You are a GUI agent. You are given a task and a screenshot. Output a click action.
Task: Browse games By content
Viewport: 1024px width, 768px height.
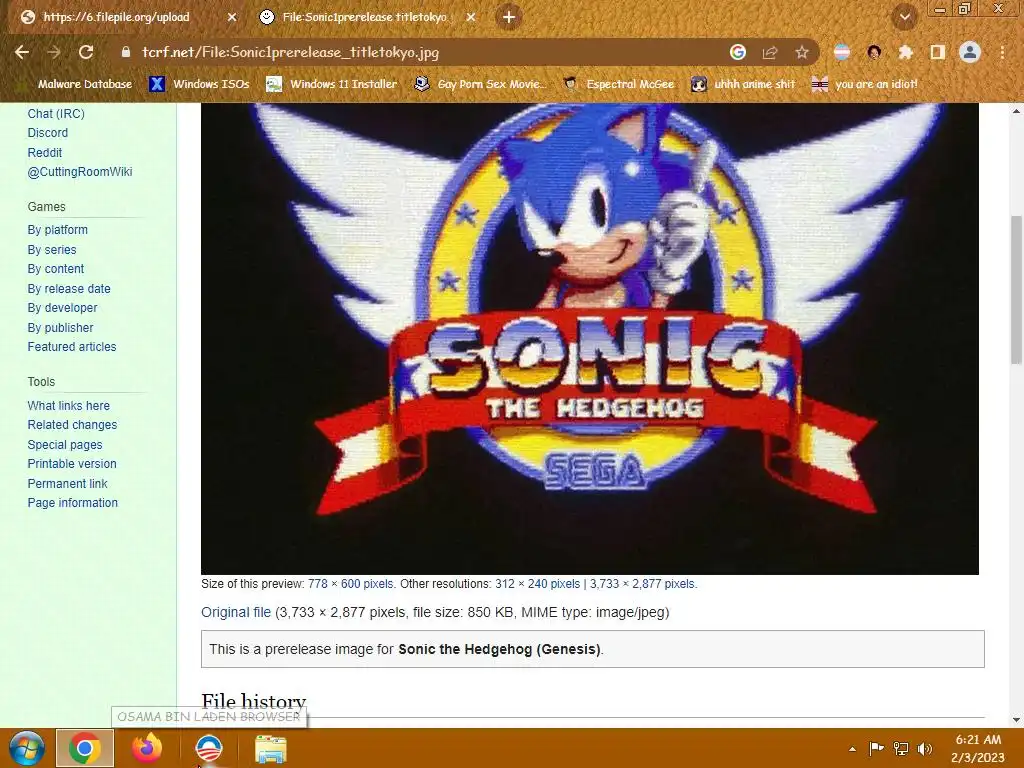[x=56, y=268]
